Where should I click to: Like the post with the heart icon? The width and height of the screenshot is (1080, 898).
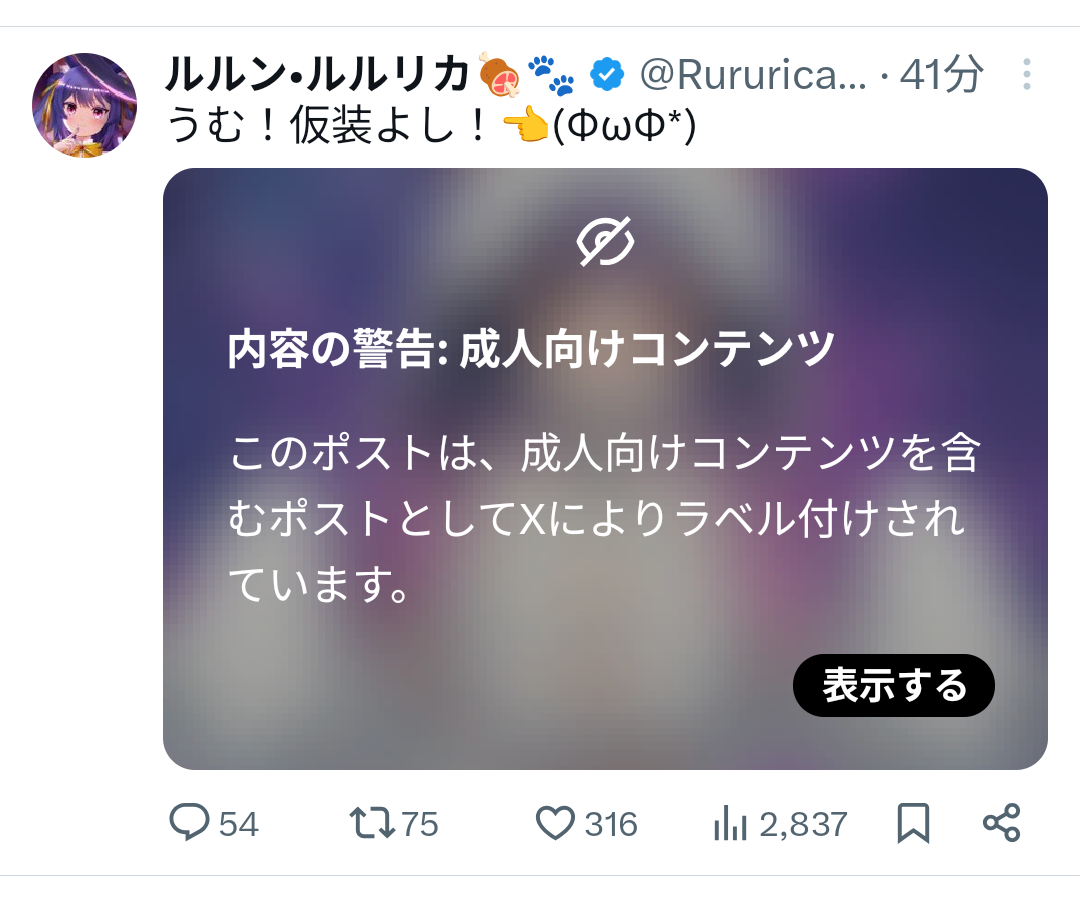click(x=555, y=823)
